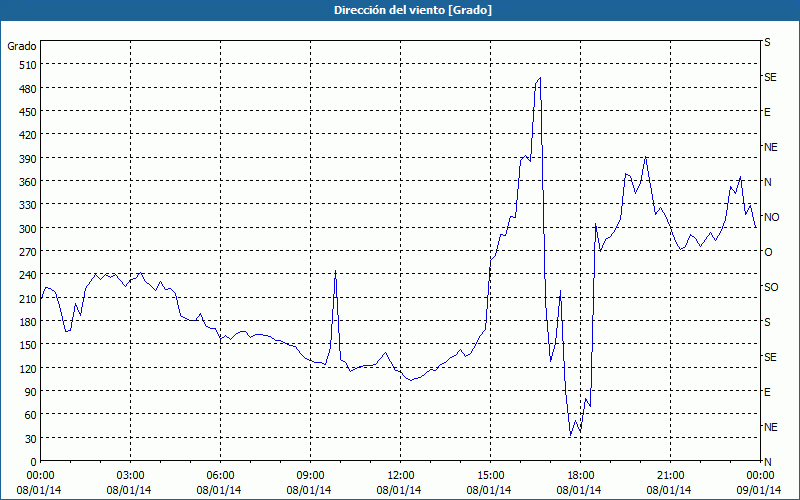This screenshot has width=800, height=500.
Task: Select the 30 degree axis label
Action: click(x=30, y=439)
